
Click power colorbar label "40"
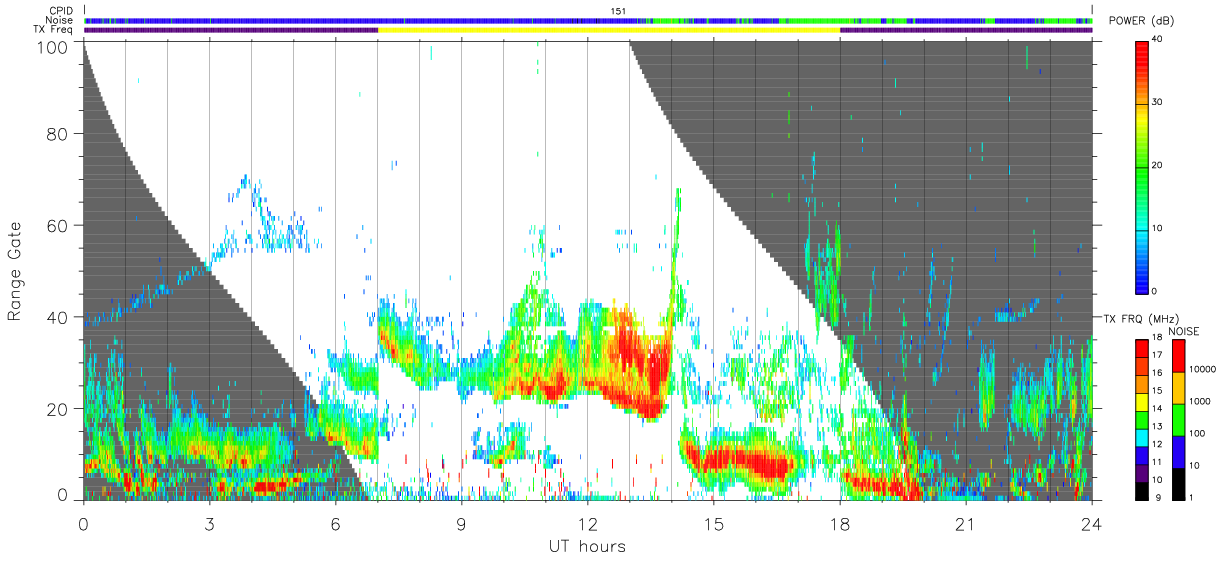[x=1158, y=40]
